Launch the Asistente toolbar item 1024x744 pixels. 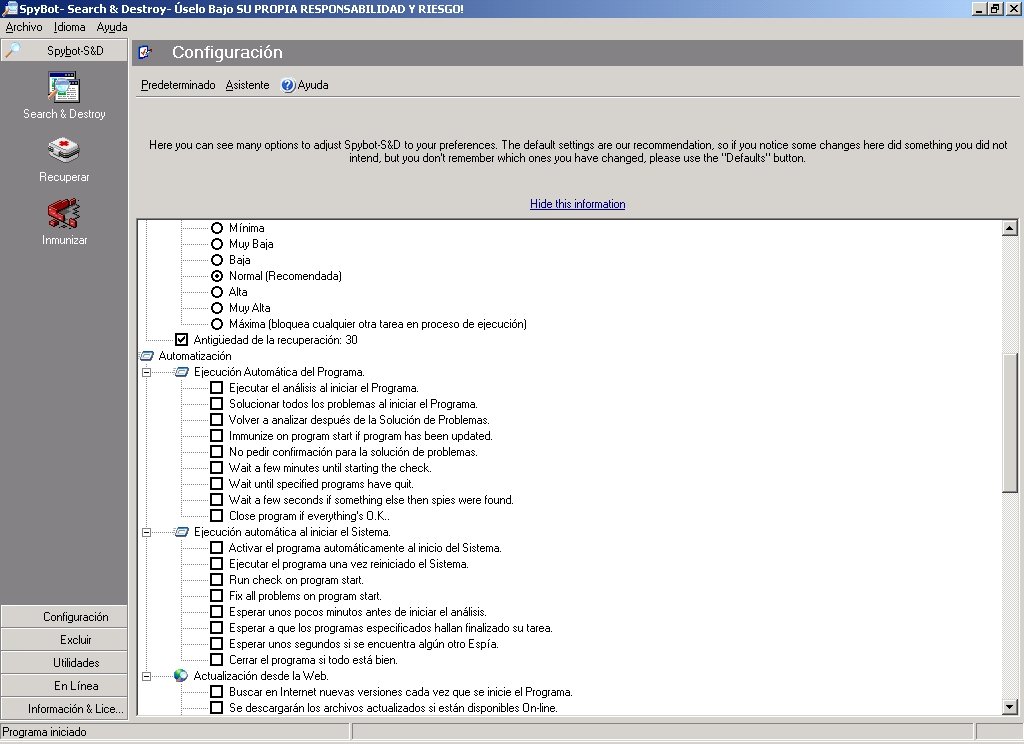248,85
